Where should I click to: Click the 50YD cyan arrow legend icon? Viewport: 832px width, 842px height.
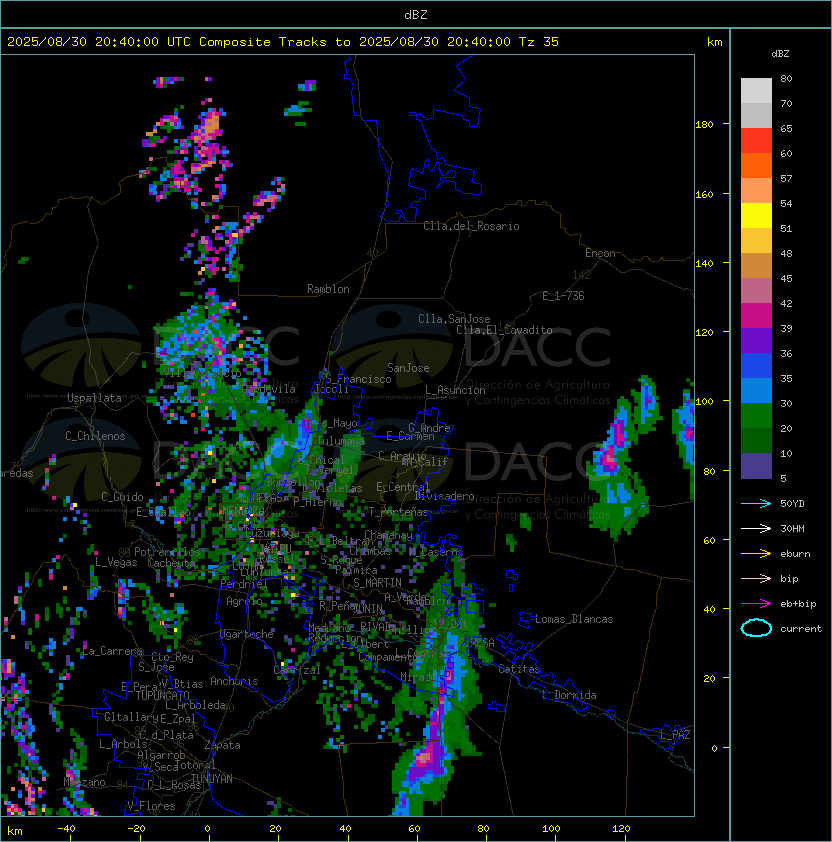[756, 503]
